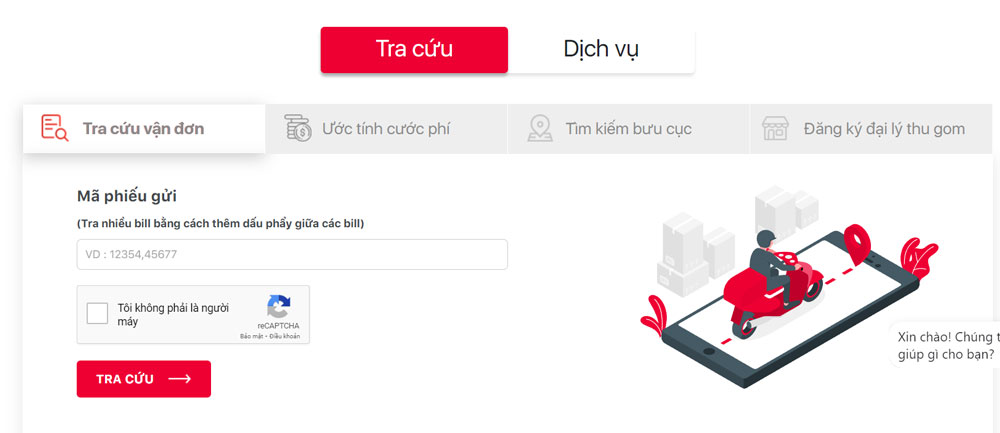Viewport: 1000px width, 433px height.
Task: Check the Tôi không phải là người máy box
Action: point(98,314)
